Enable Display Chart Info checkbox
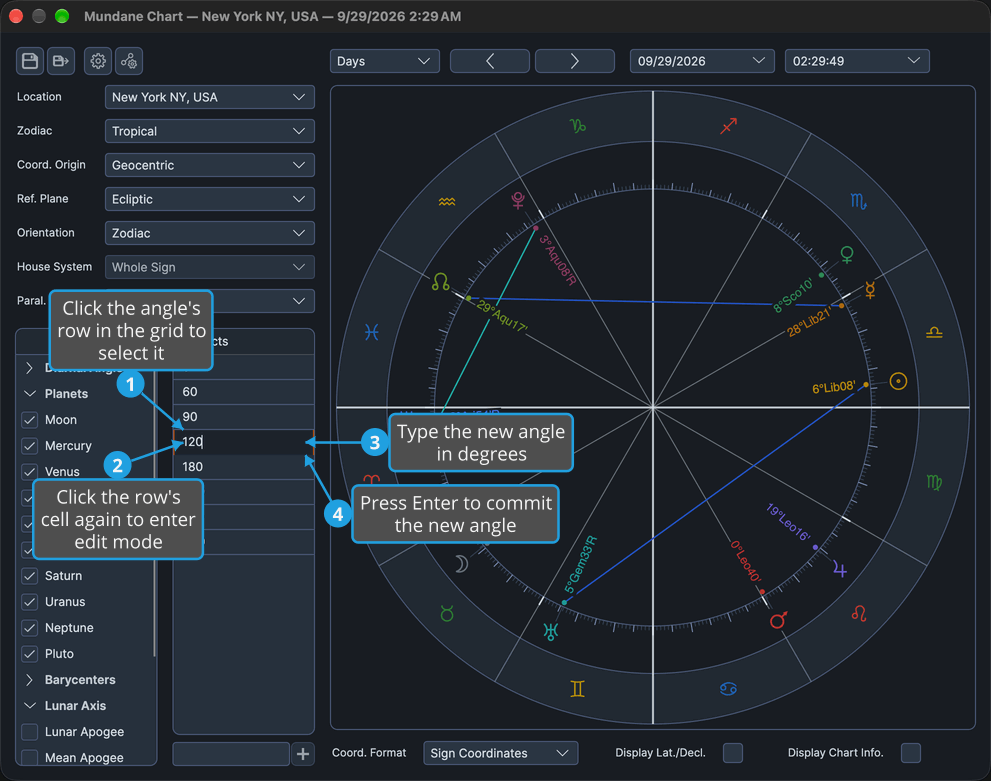This screenshot has width=991, height=781. tap(911, 753)
